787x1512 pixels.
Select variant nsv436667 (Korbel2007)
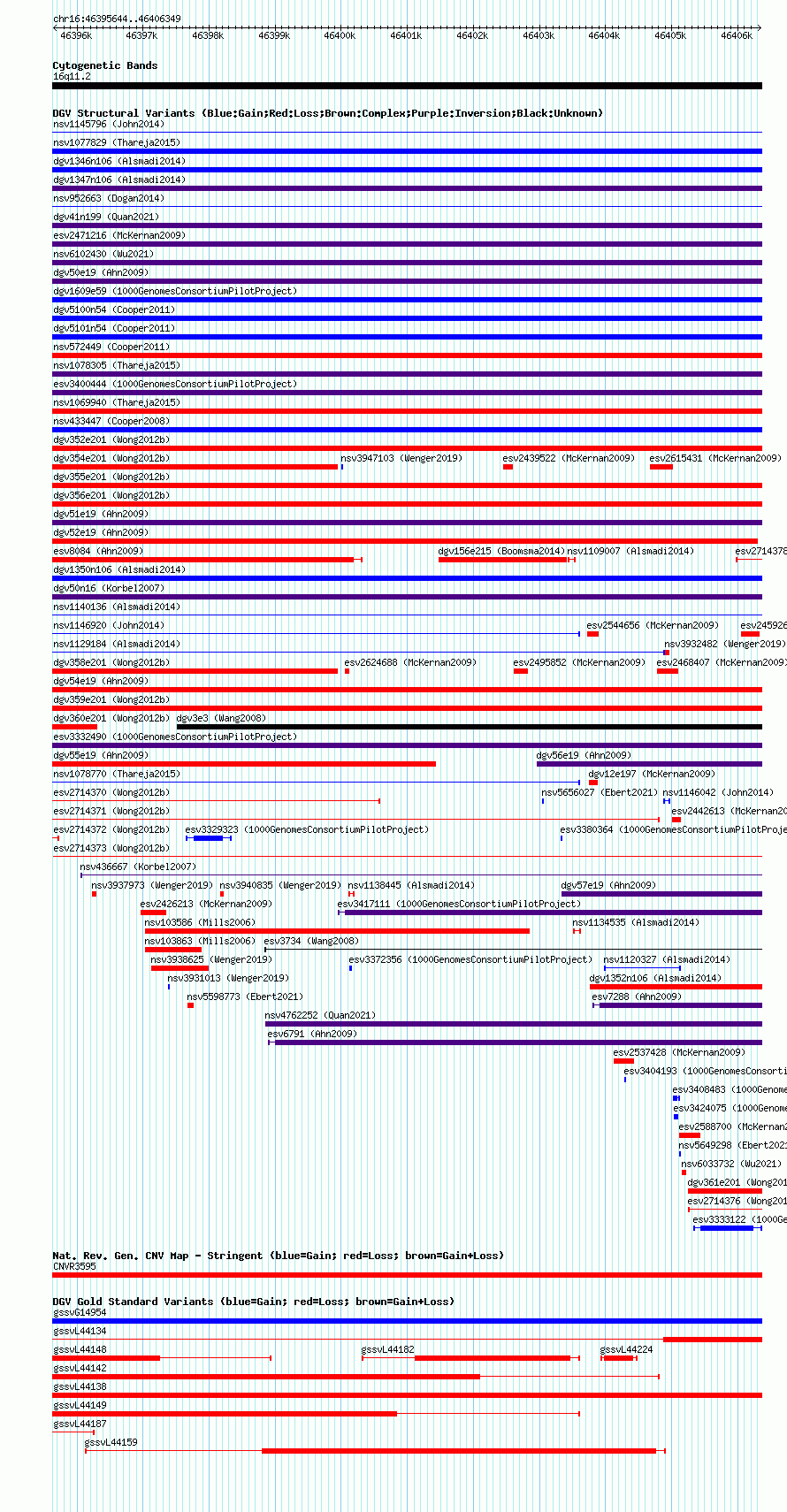coord(138,867)
